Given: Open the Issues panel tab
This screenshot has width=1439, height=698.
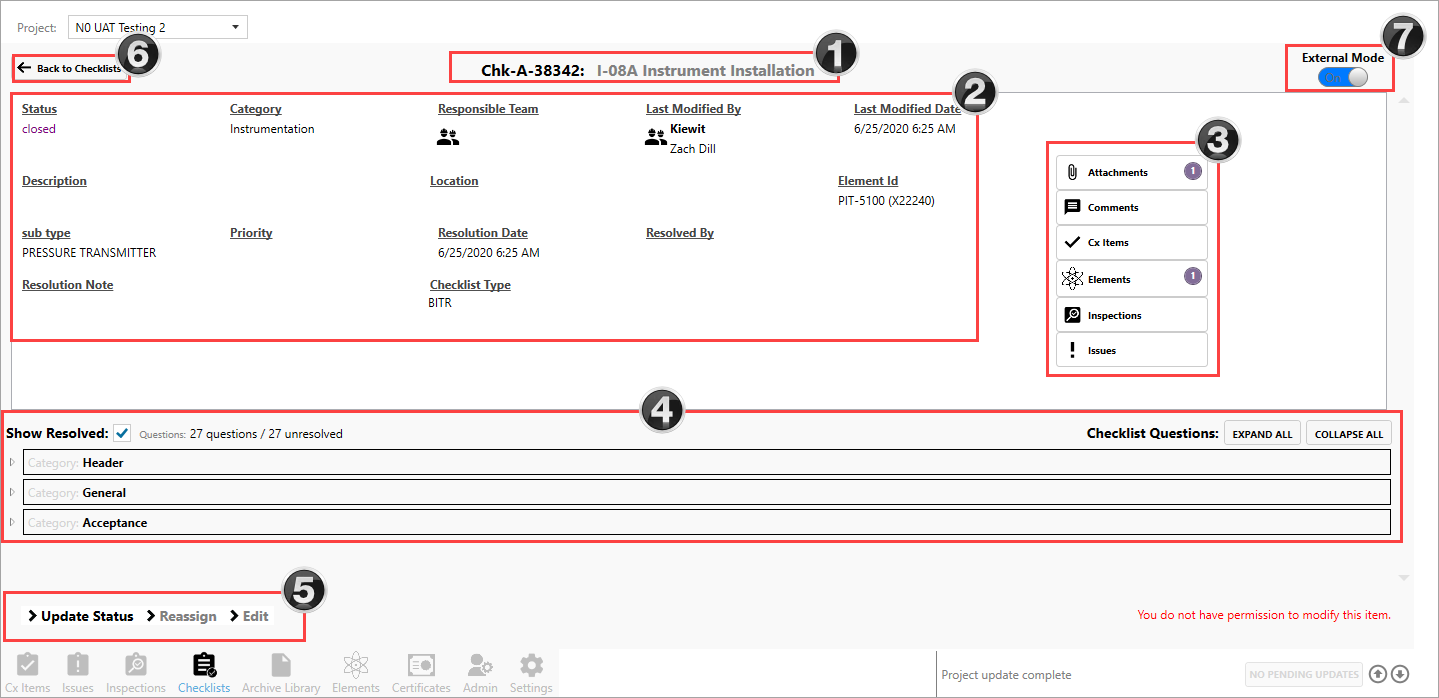Looking at the screenshot, I should 1132,350.
